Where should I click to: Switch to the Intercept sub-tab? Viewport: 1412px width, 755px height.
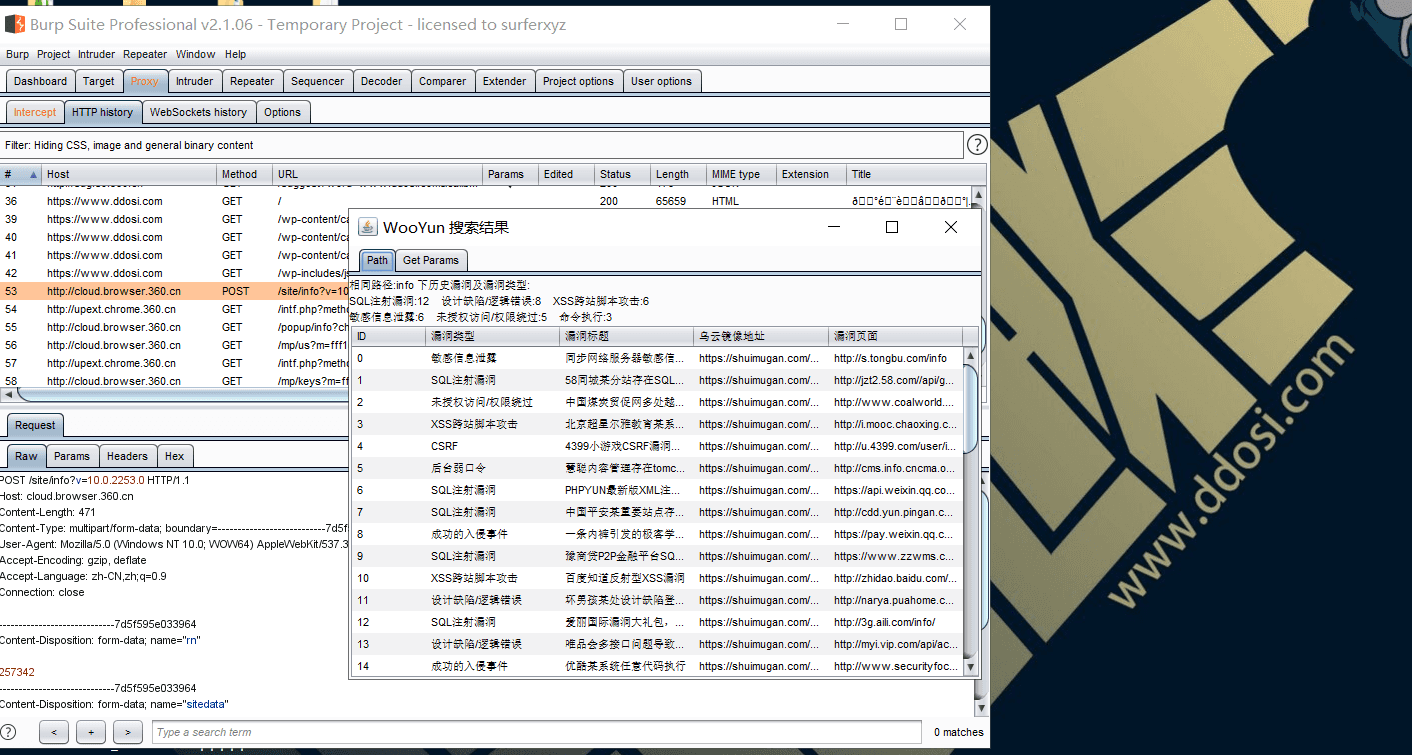click(x=35, y=112)
